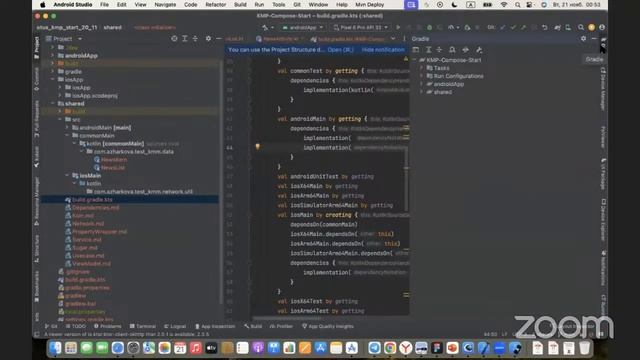Open Music app from the Dock
This screenshot has width=640, height=360.
coord(196,348)
